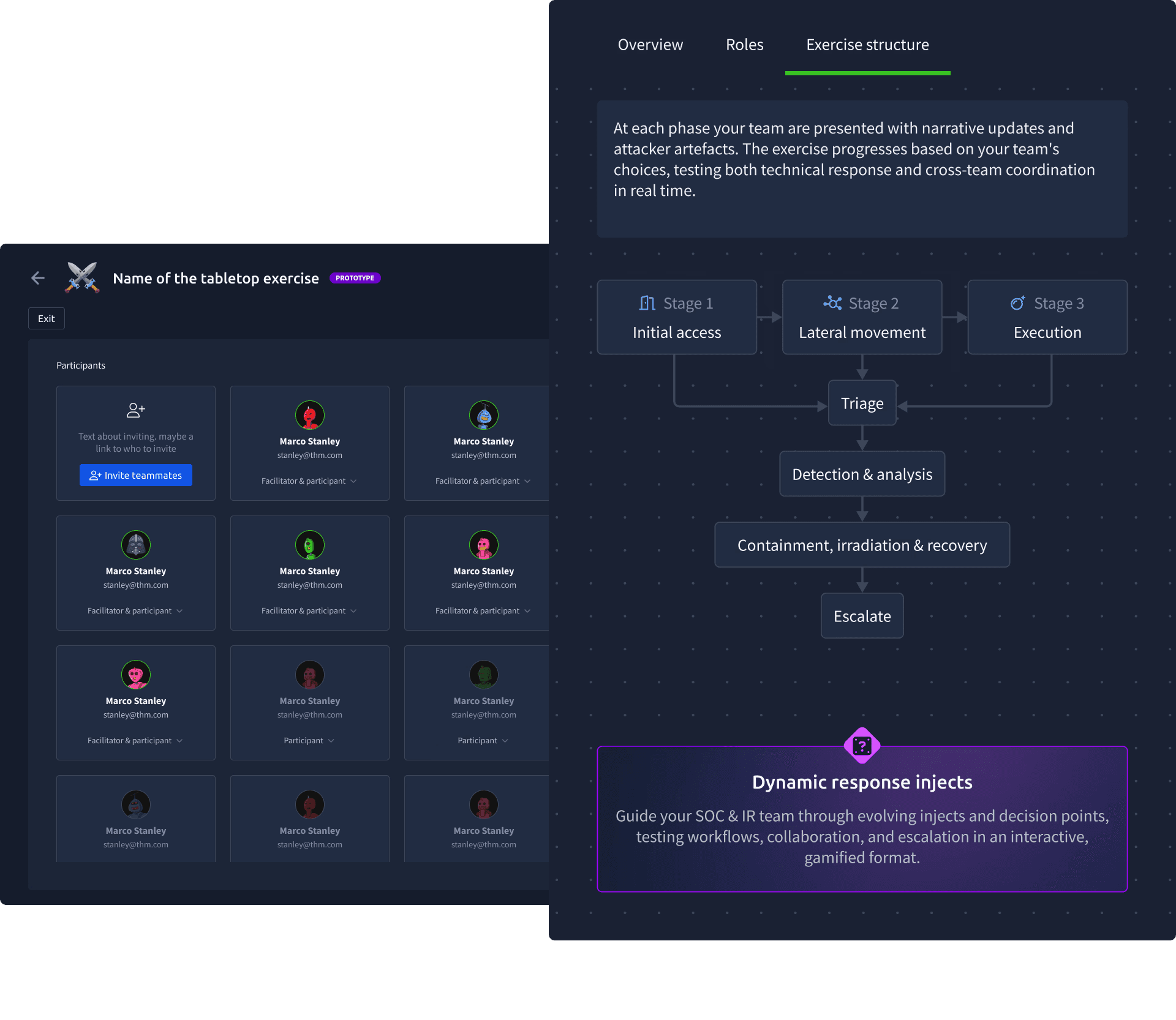The width and height of the screenshot is (1176, 1020).
Task: Click the crossed swords exercise icon
Action: point(83,278)
